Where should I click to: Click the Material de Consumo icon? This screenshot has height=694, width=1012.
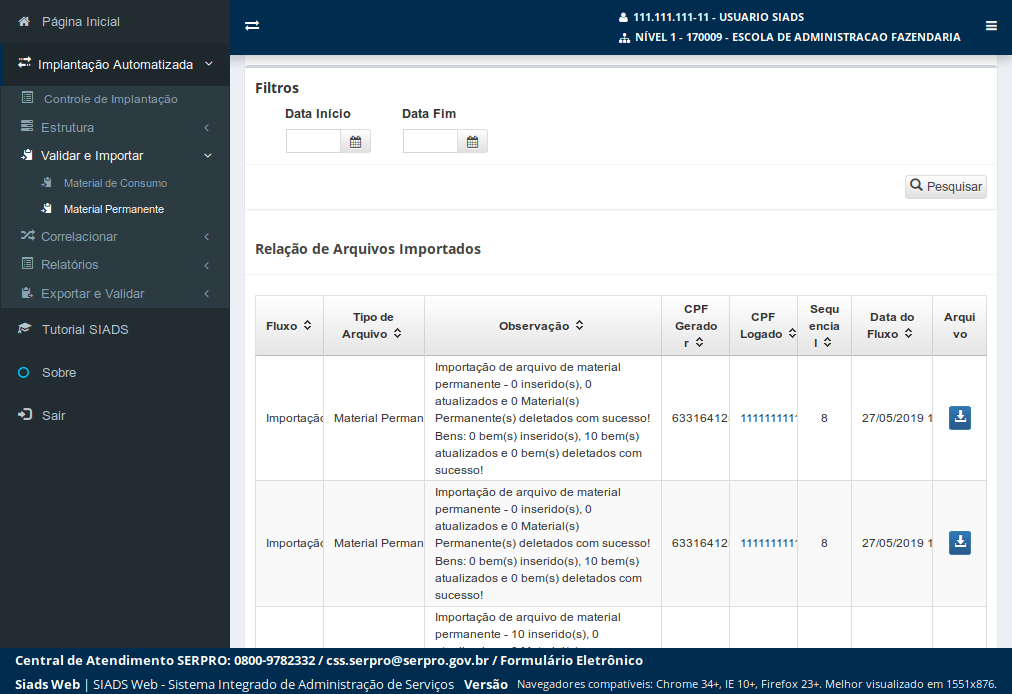(46, 183)
